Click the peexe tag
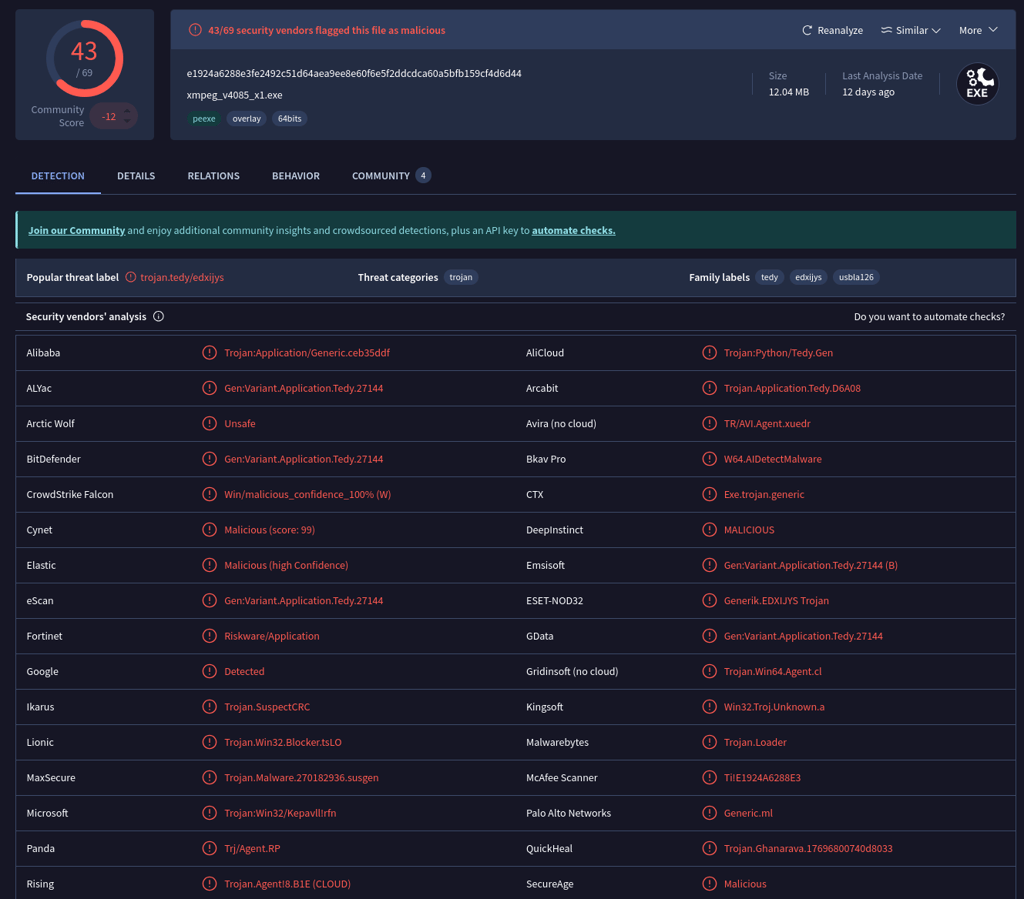The height and width of the screenshot is (899, 1024). (x=204, y=119)
